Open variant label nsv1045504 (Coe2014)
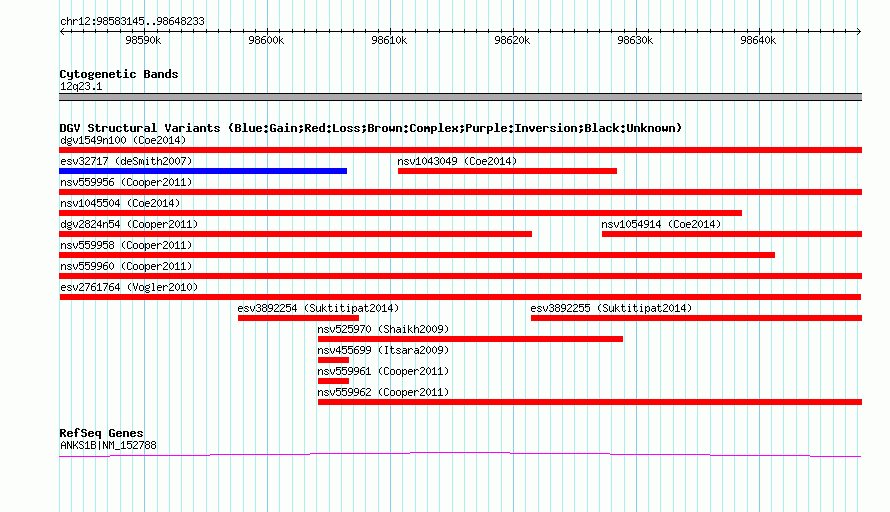The height and width of the screenshot is (512, 890). (120, 203)
